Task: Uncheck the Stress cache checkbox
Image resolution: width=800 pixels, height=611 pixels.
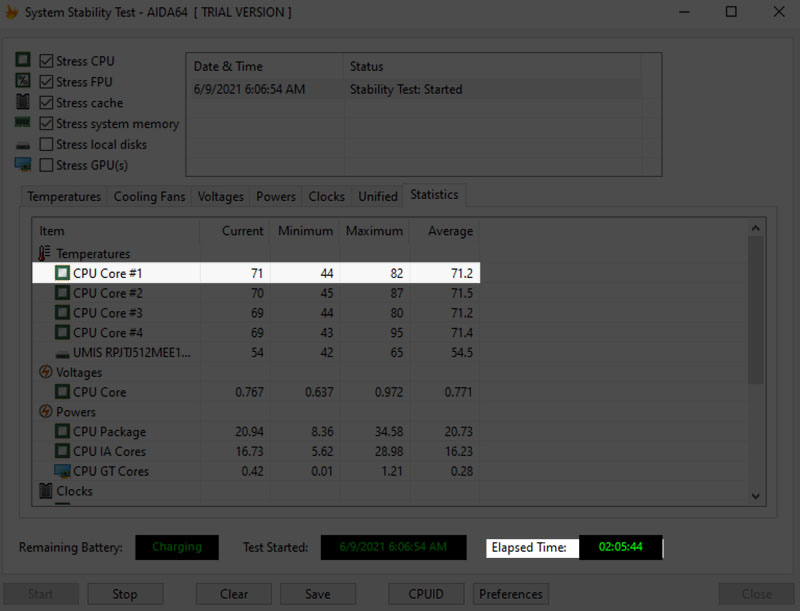Action: [x=46, y=103]
